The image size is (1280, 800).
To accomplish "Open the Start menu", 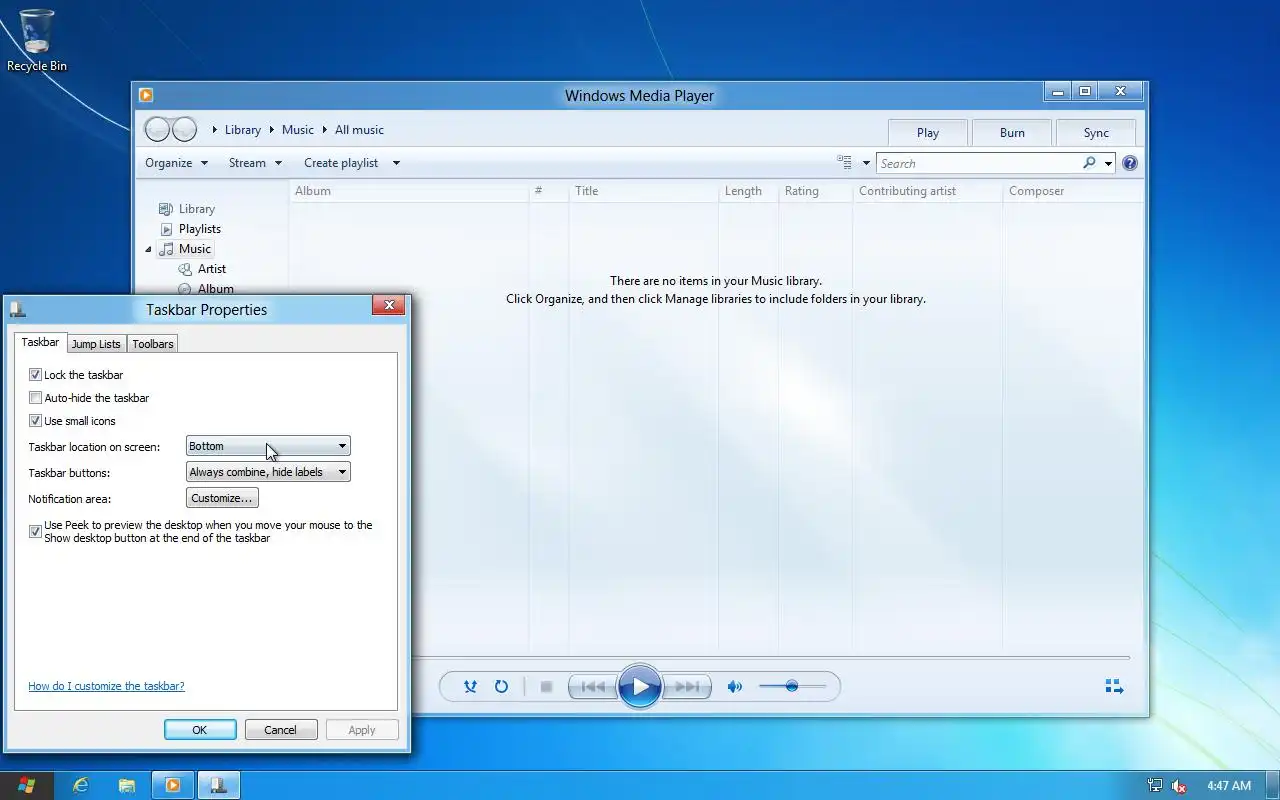I will pyautogui.click(x=26, y=785).
